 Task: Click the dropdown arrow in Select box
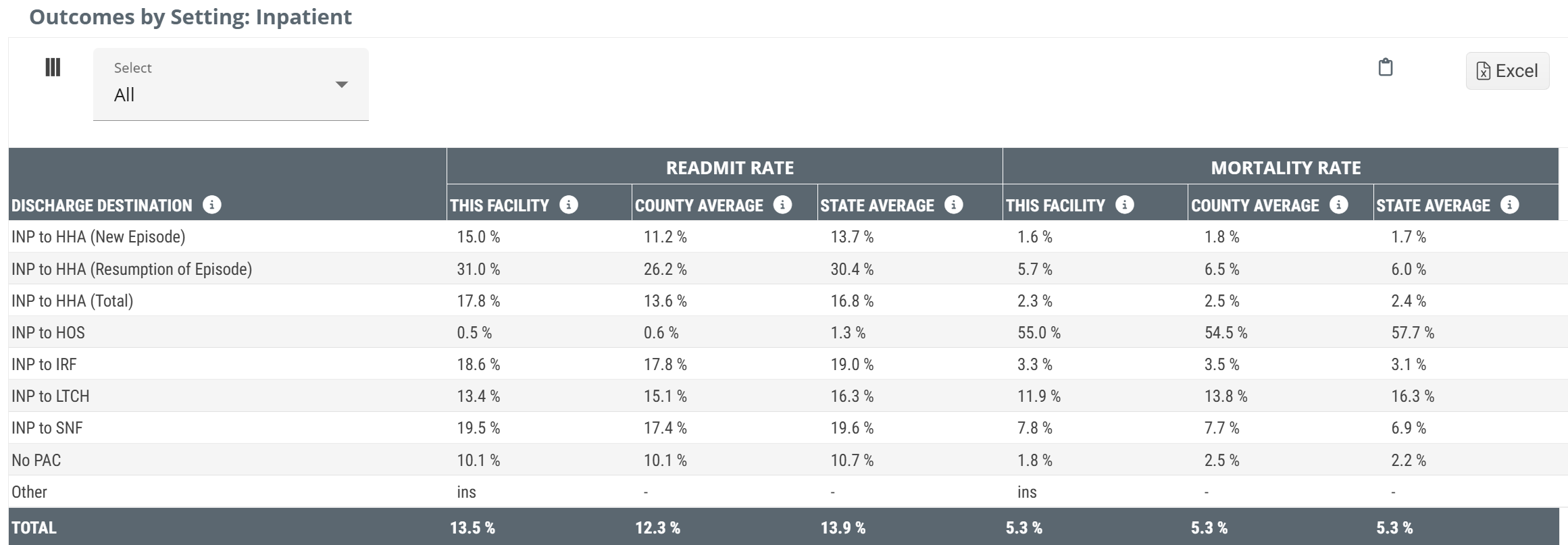tap(342, 84)
